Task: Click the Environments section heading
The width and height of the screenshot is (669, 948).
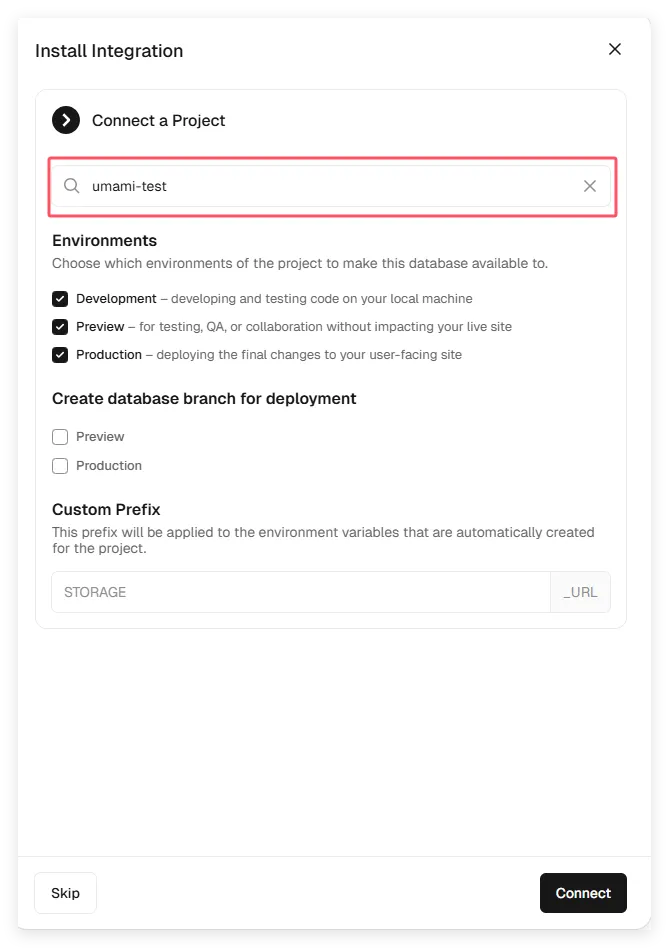Action: (x=104, y=241)
